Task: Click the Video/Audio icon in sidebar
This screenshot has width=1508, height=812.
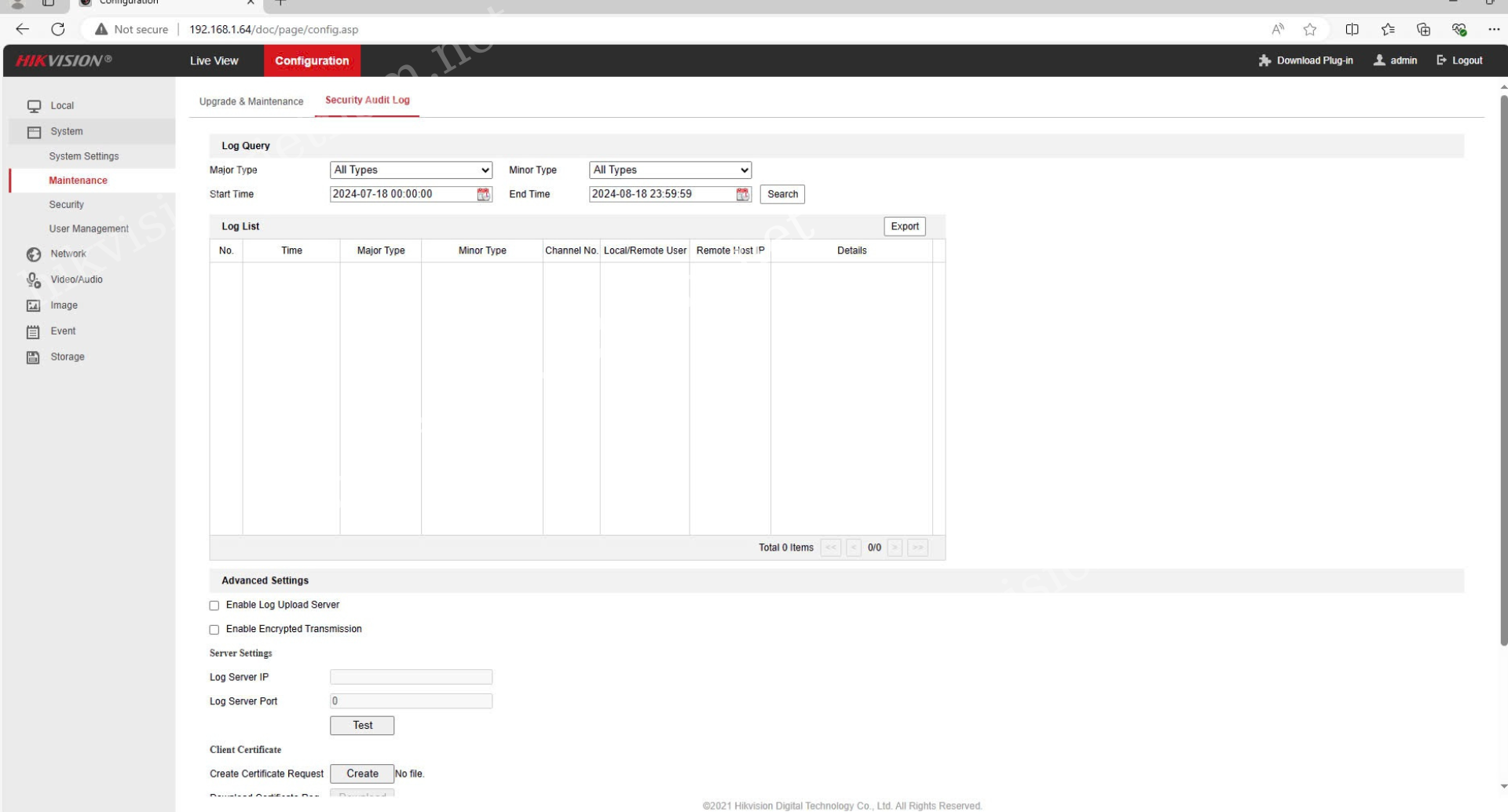Action: (x=34, y=280)
